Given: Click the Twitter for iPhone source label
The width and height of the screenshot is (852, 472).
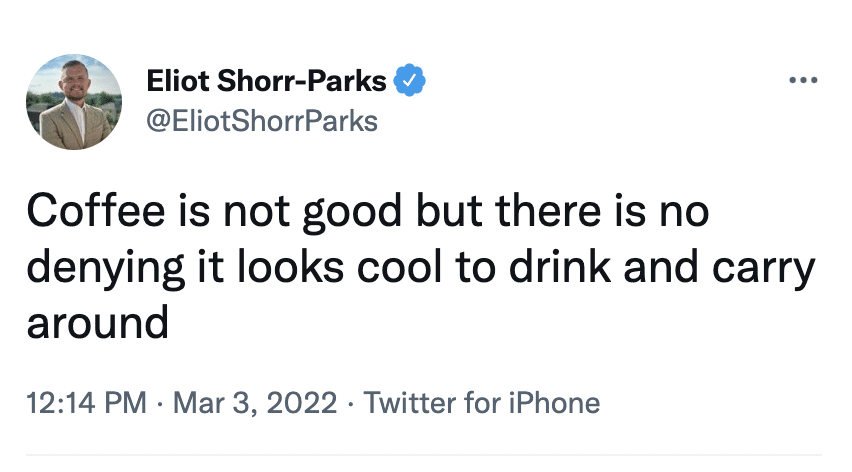Looking at the screenshot, I should pyautogui.click(x=482, y=403).
